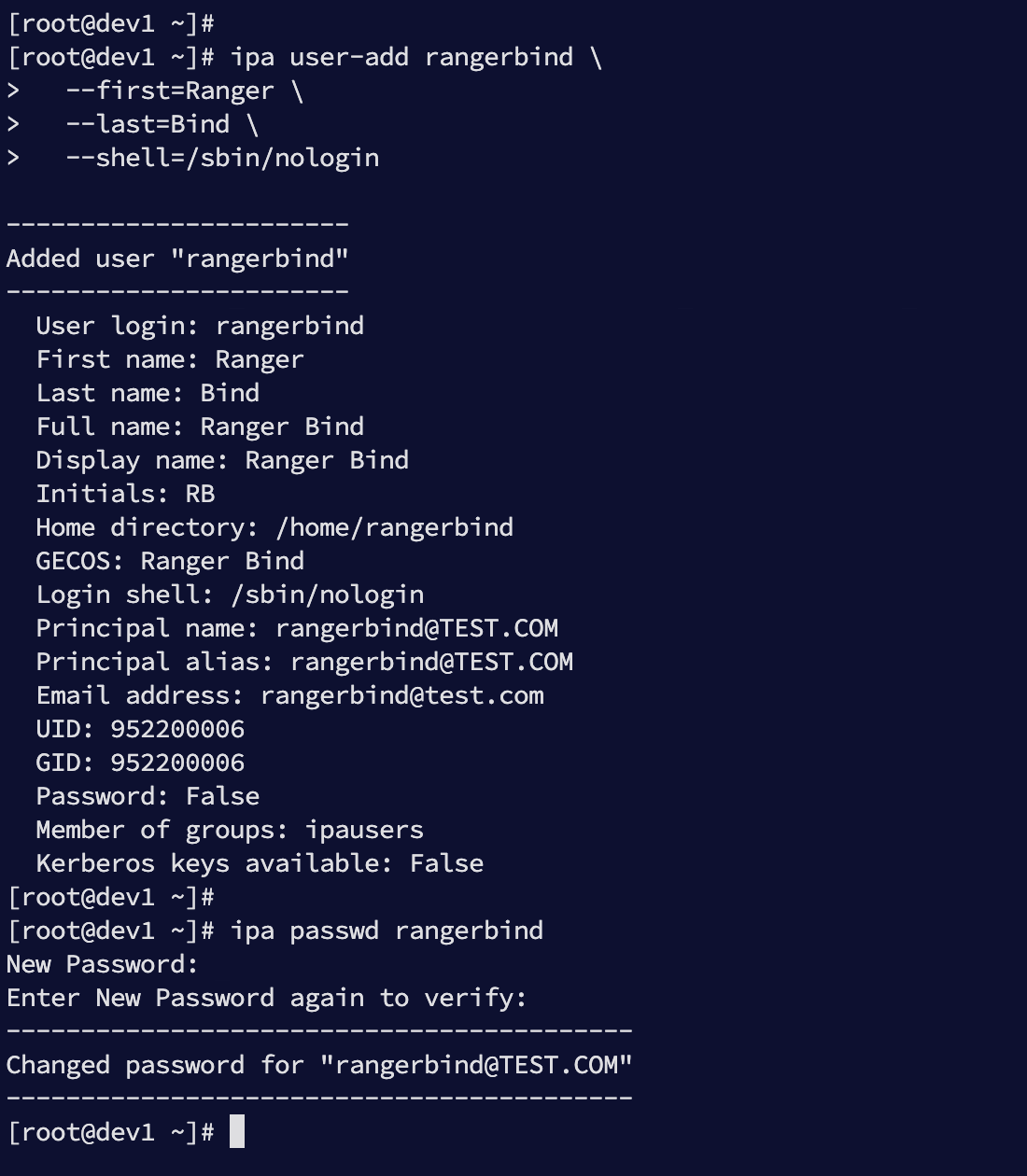Click the '--last=Bind' option line

[148, 124]
